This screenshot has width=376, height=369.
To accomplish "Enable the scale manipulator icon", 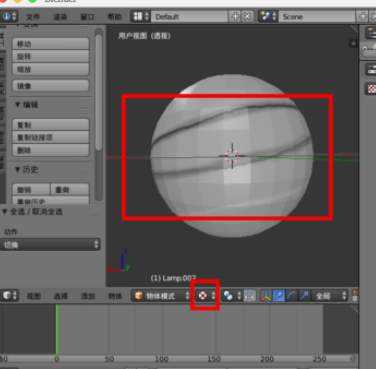I will pyautogui.click(x=304, y=295).
